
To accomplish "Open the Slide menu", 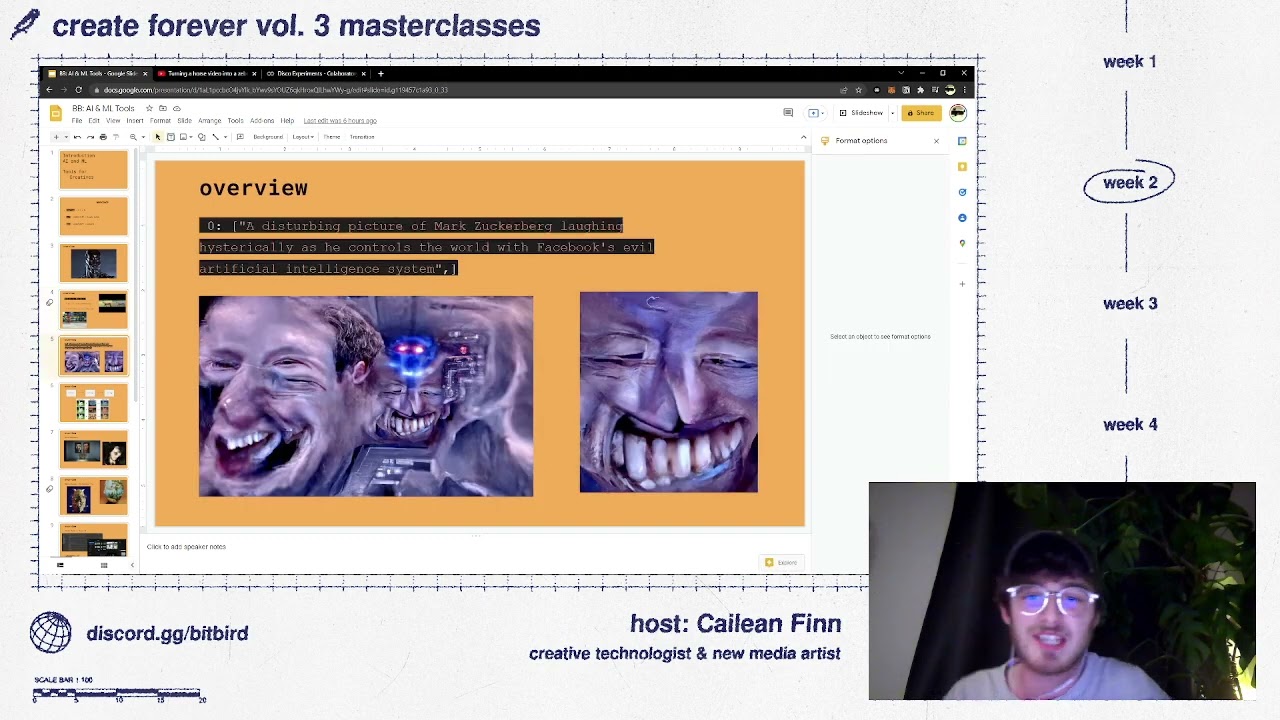I will pos(185,121).
